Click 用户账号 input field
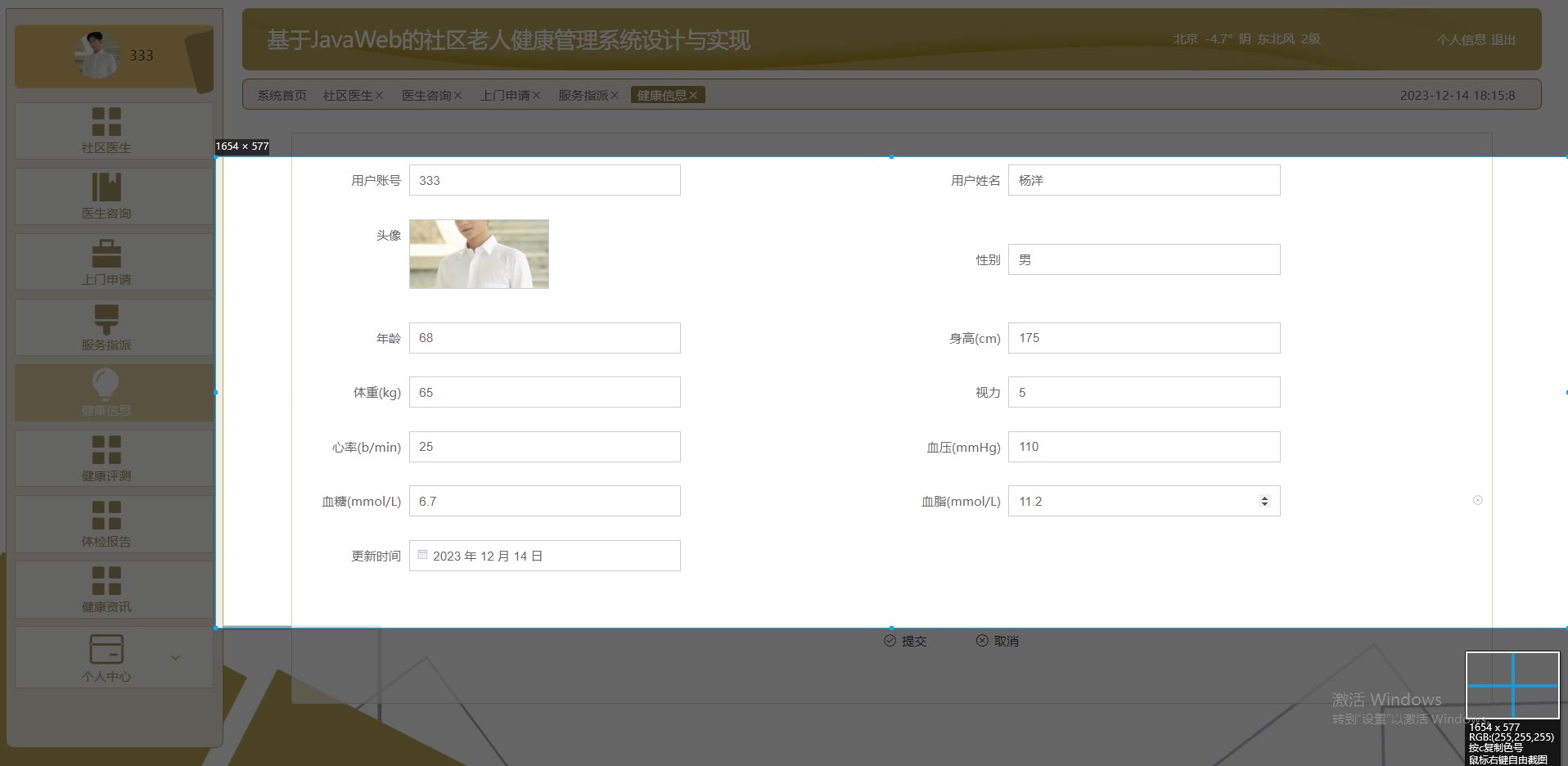Viewport: 1568px width, 766px height. [545, 180]
